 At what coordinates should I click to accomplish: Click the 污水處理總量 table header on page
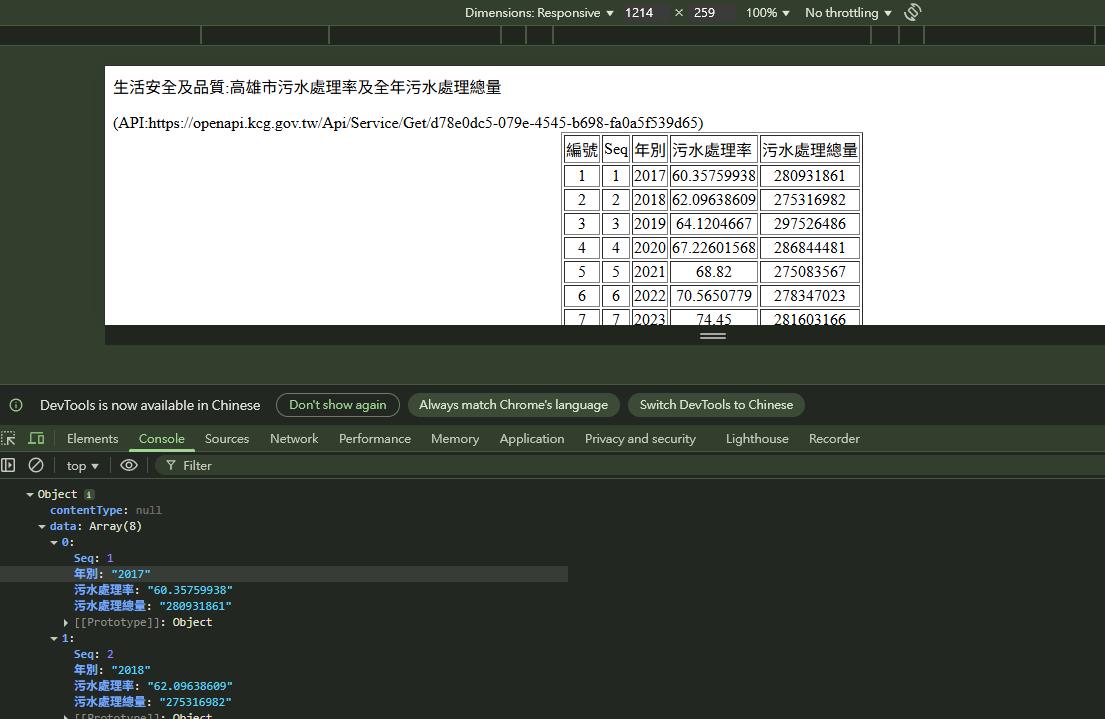(x=810, y=149)
